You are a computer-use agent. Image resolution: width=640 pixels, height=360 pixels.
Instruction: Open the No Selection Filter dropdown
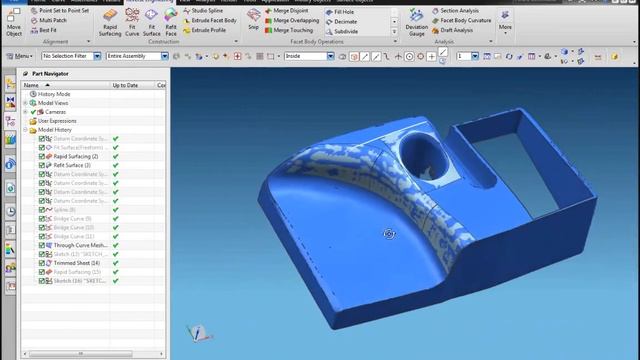(97, 56)
